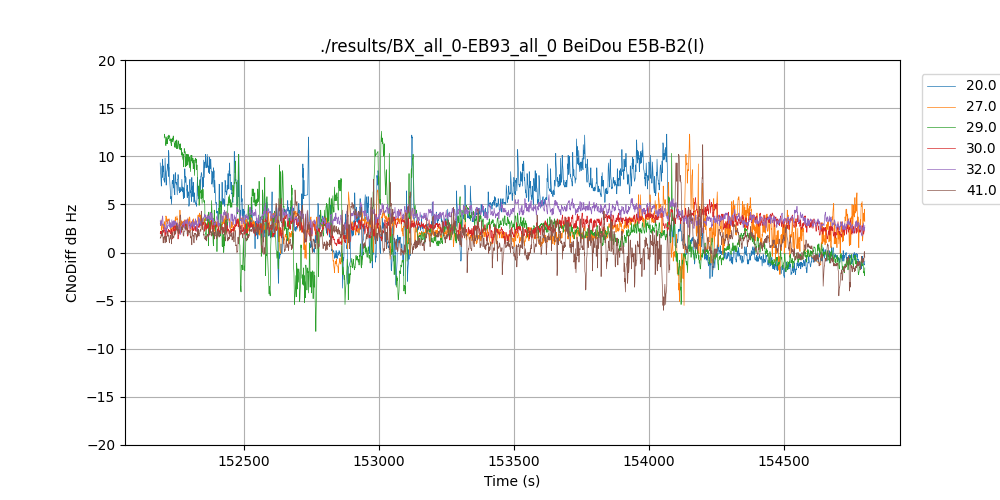Click the 154500 x-axis tick label
This screenshot has height=500, width=1000.
[783, 462]
